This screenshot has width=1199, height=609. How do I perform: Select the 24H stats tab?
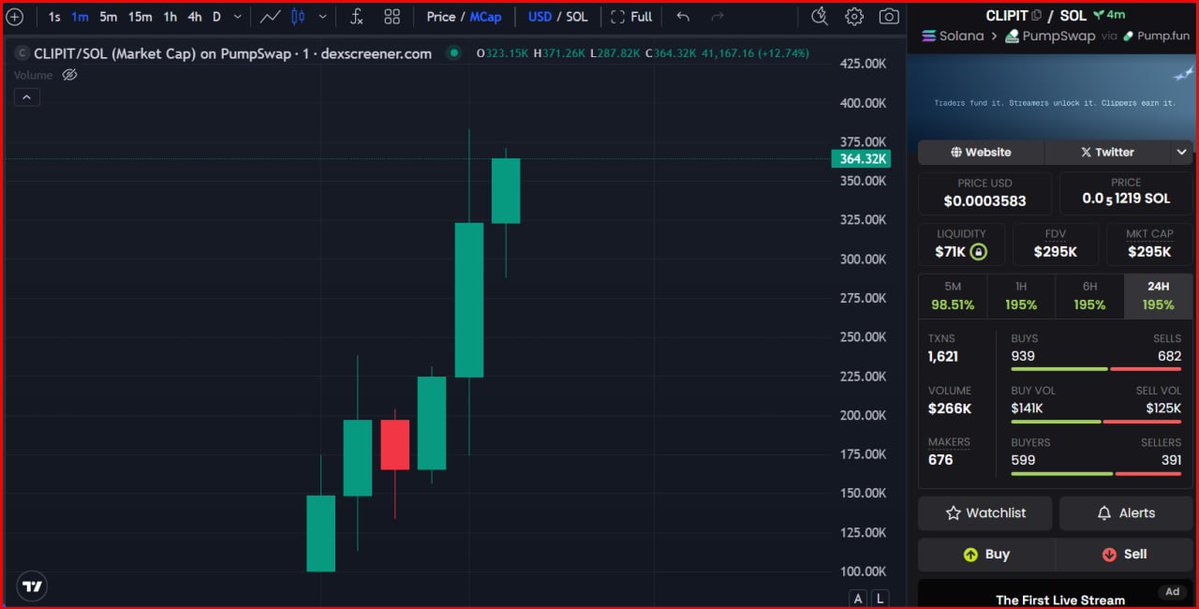pos(1158,295)
